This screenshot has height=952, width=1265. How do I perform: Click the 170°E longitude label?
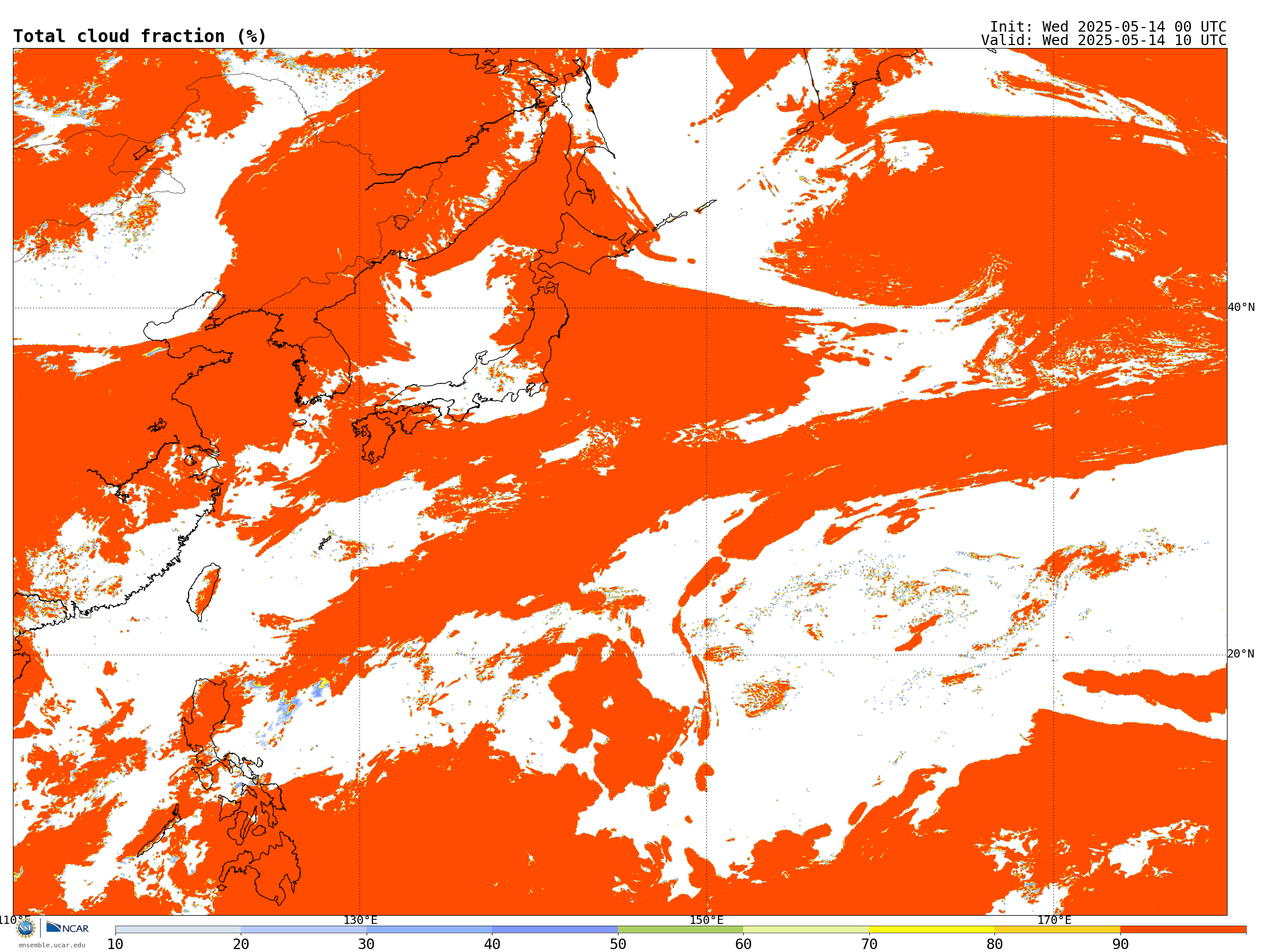click(1054, 920)
